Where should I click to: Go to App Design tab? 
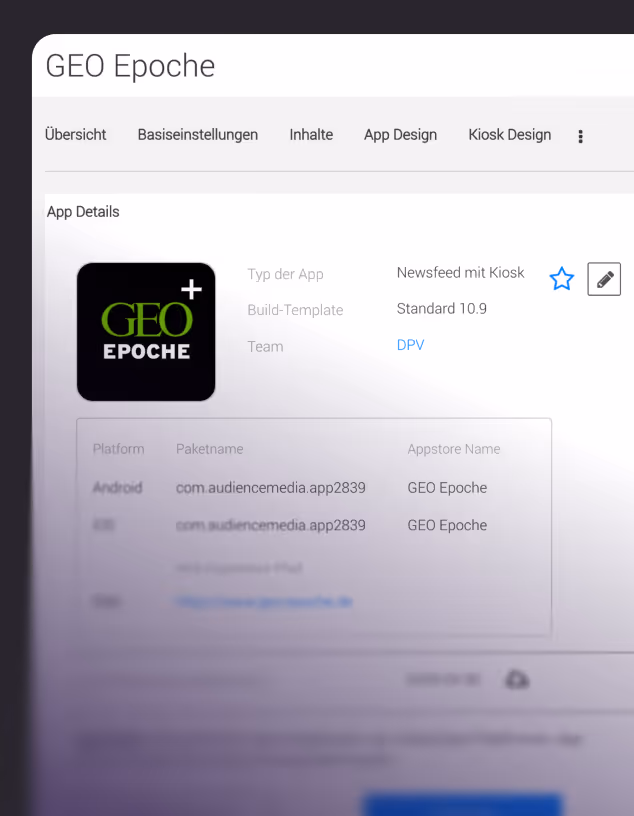(400, 135)
